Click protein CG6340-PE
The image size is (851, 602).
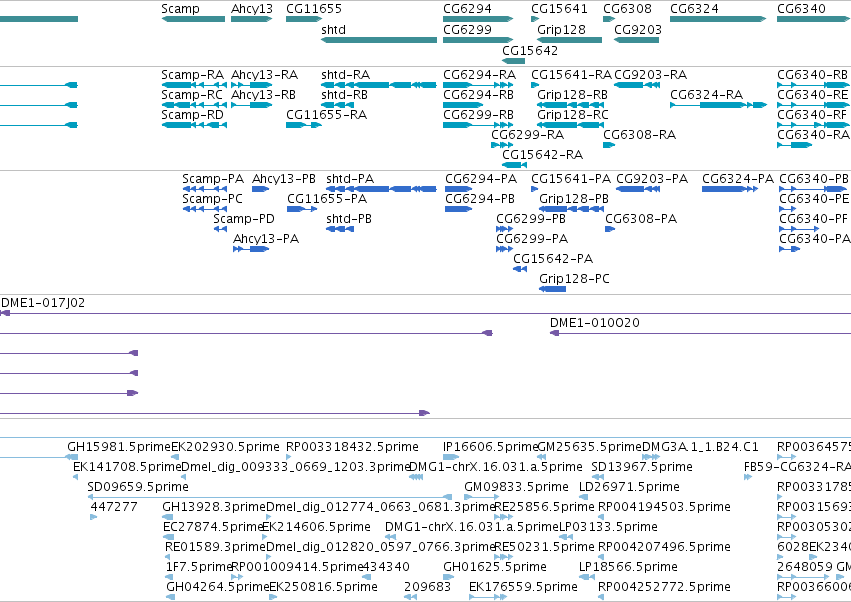click(x=814, y=199)
